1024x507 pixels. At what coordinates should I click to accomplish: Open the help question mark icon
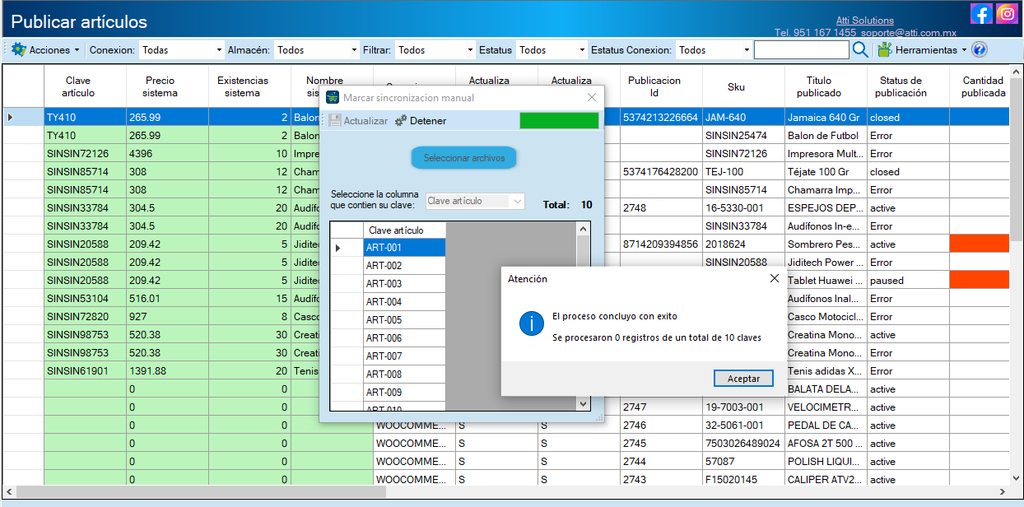coord(979,50)
